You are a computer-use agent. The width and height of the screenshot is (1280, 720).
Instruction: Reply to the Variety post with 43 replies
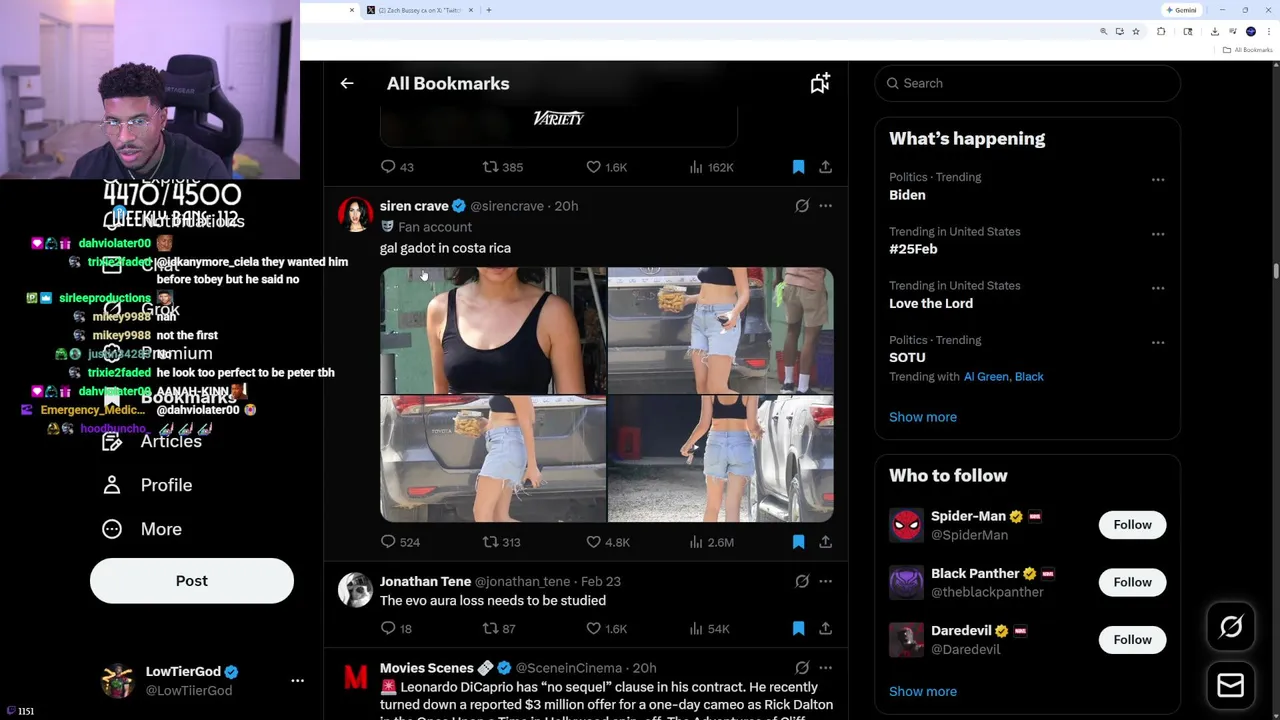click(x=397, y=167)
